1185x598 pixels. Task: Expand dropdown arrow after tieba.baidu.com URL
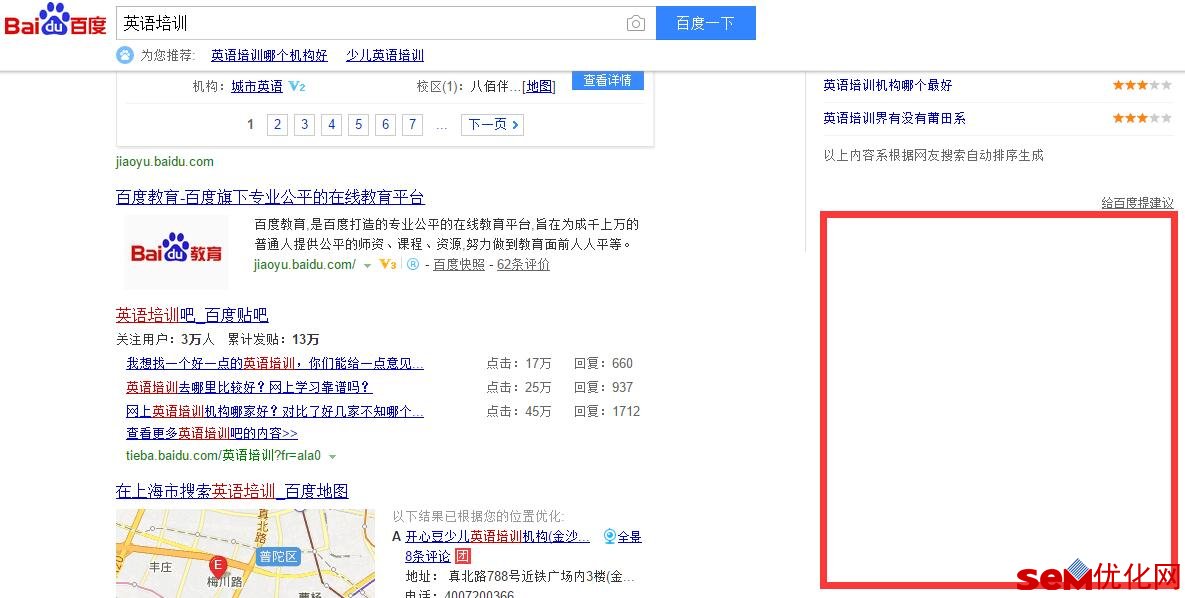pyautogui.click(x=333, y=457)
